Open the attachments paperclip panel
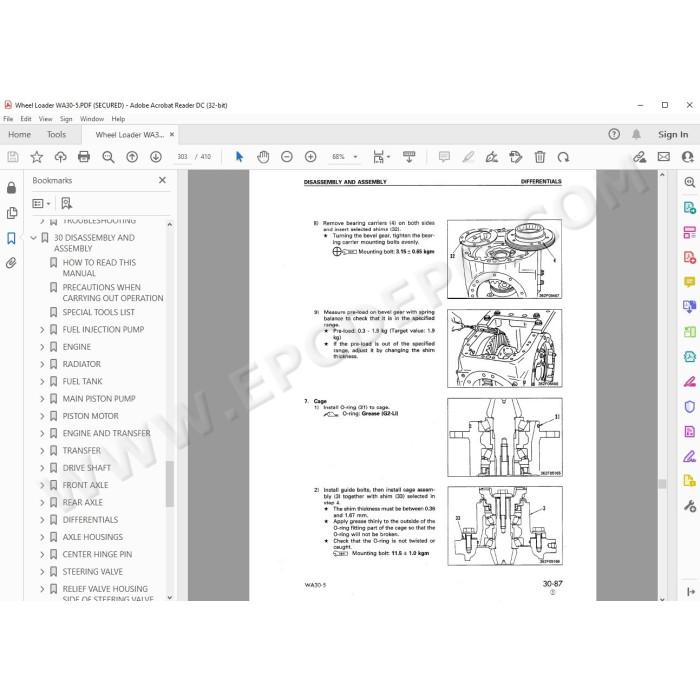700x700 pixels. (x=12, y=263)
